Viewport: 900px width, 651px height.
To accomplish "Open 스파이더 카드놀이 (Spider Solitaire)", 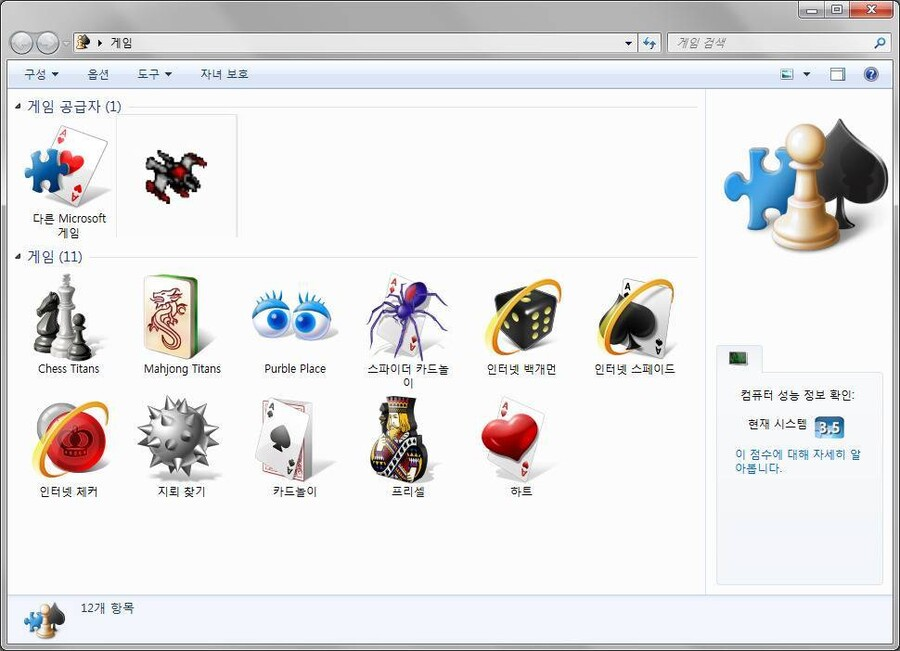I will click(x=406, y=320).
